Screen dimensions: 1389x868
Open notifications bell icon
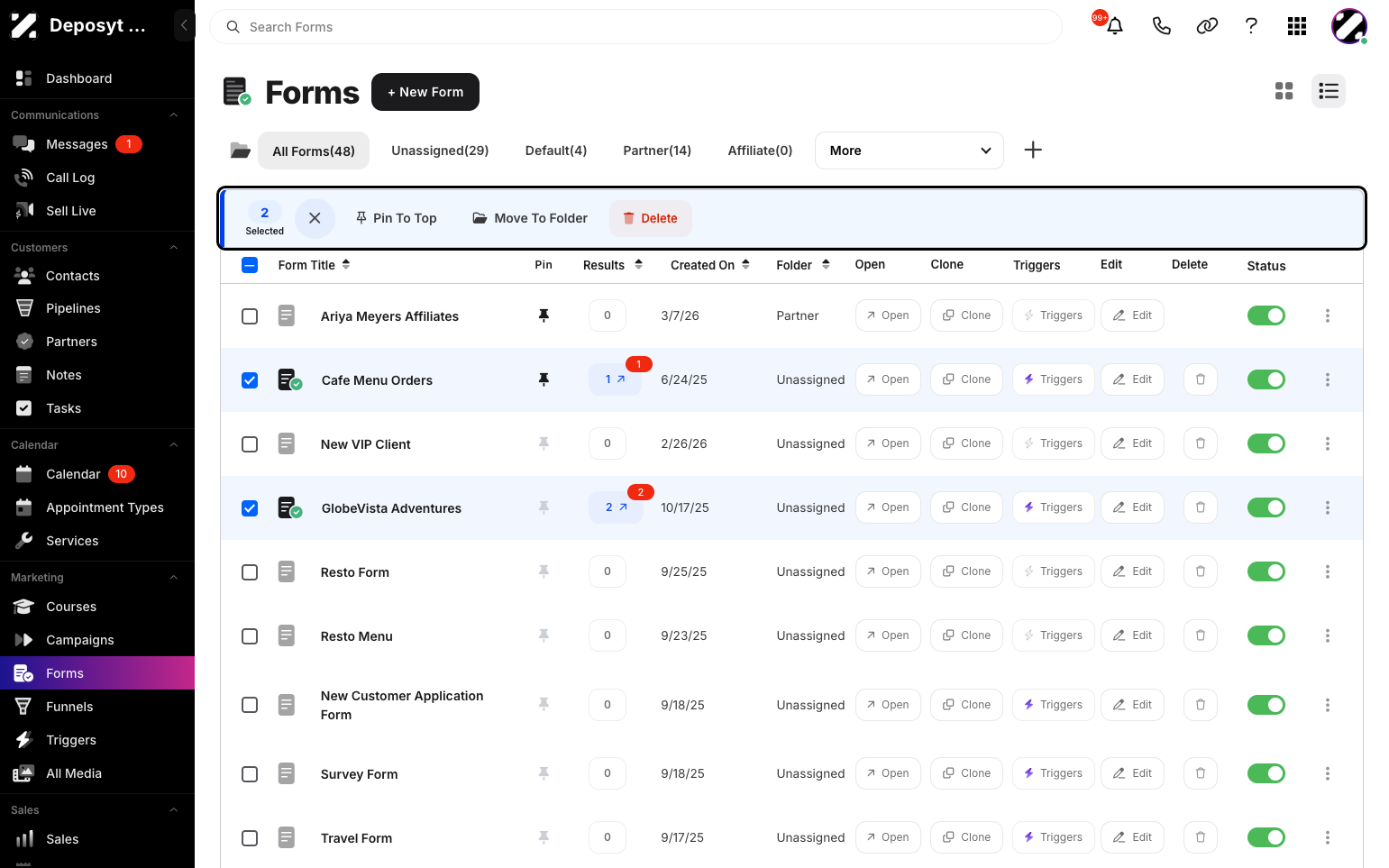(x=1115, y=26)
